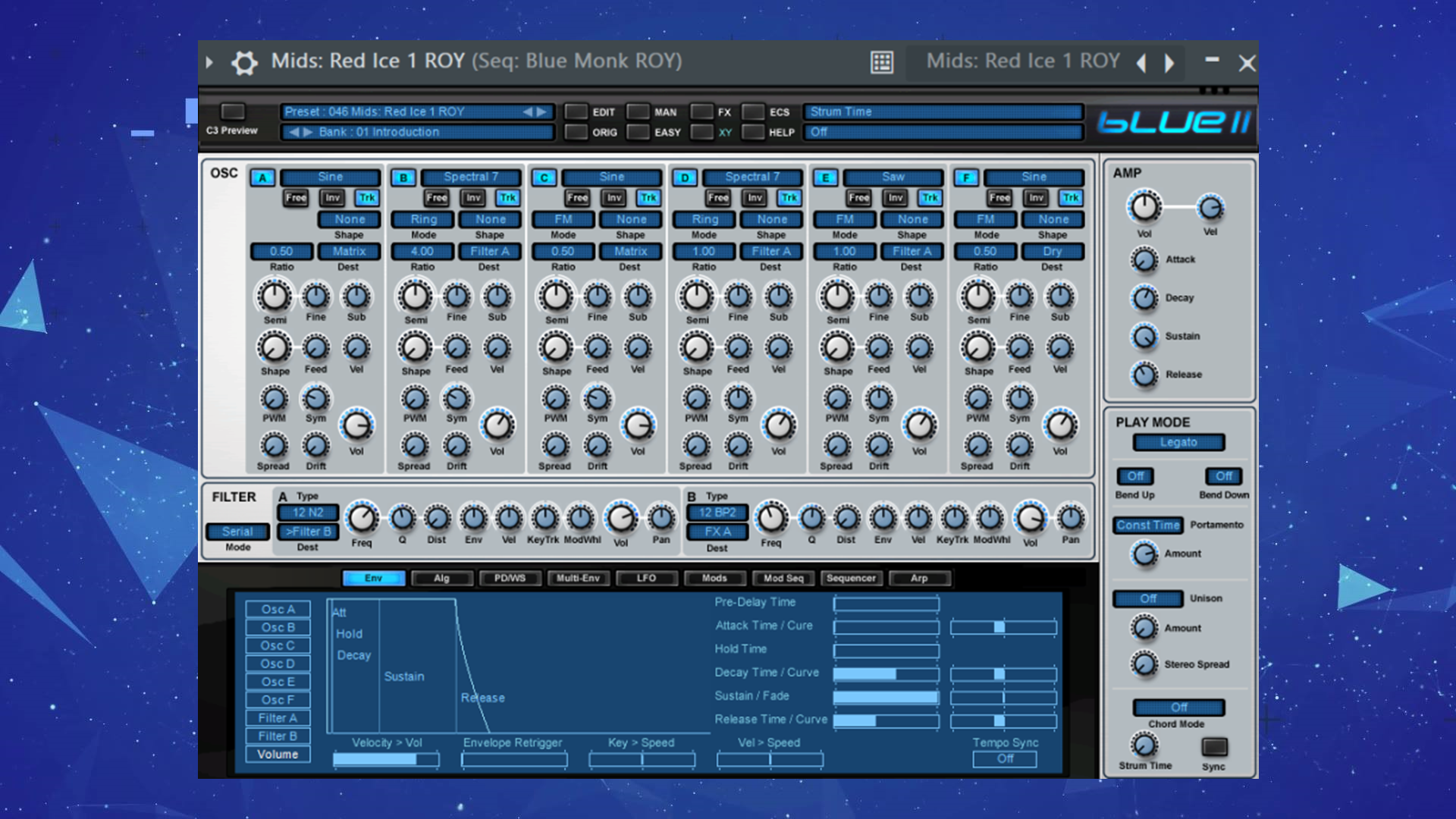This screenshot has height=819, width=1456.
Task: Toggle the EASY mode button
Action: click(x=639, y=132)
